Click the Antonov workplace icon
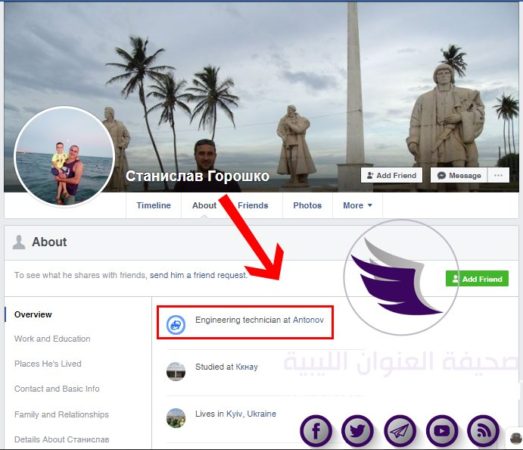Viewport: 523px width, 450px height. click(176, 325)
